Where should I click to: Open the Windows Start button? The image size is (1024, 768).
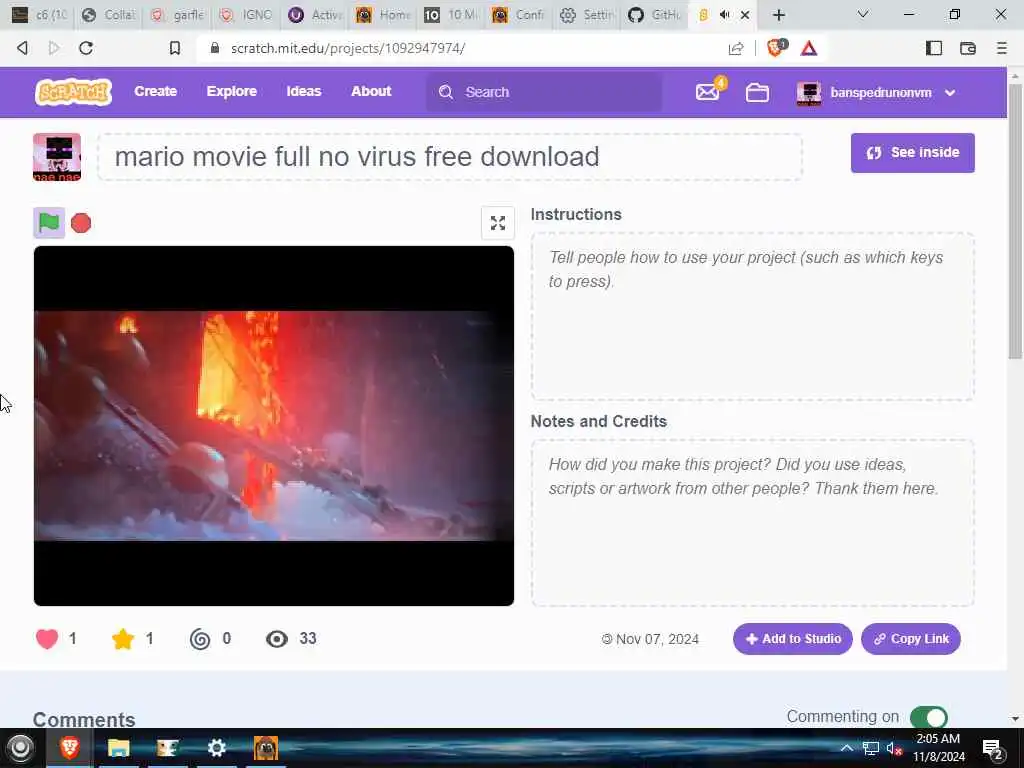pyautogui.click(x=20, y=748)
